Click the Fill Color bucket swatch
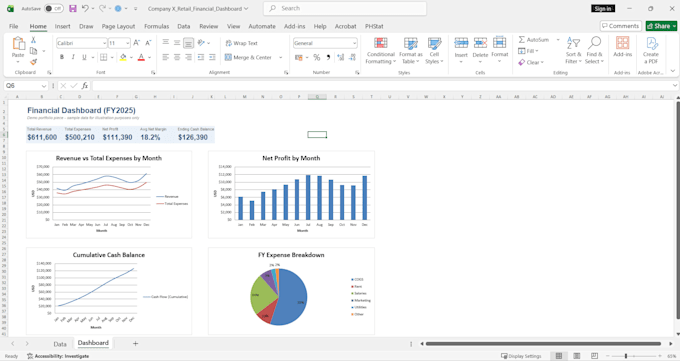 123,57
